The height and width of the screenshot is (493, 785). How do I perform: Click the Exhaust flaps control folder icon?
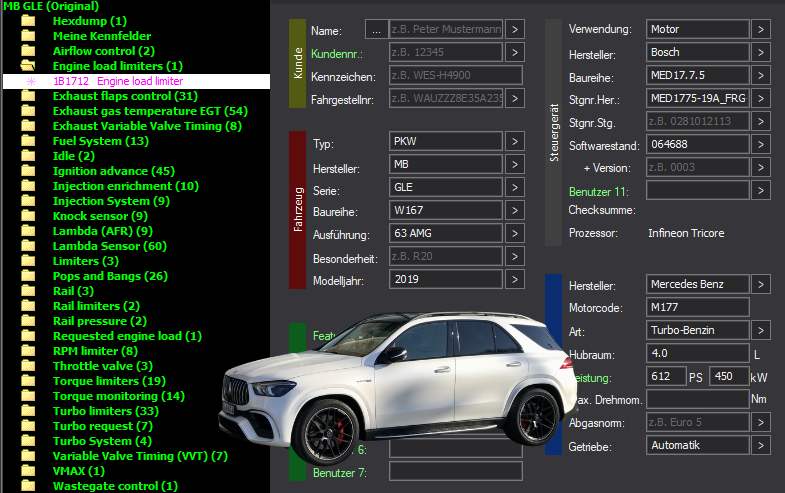[x=29, y=96]
